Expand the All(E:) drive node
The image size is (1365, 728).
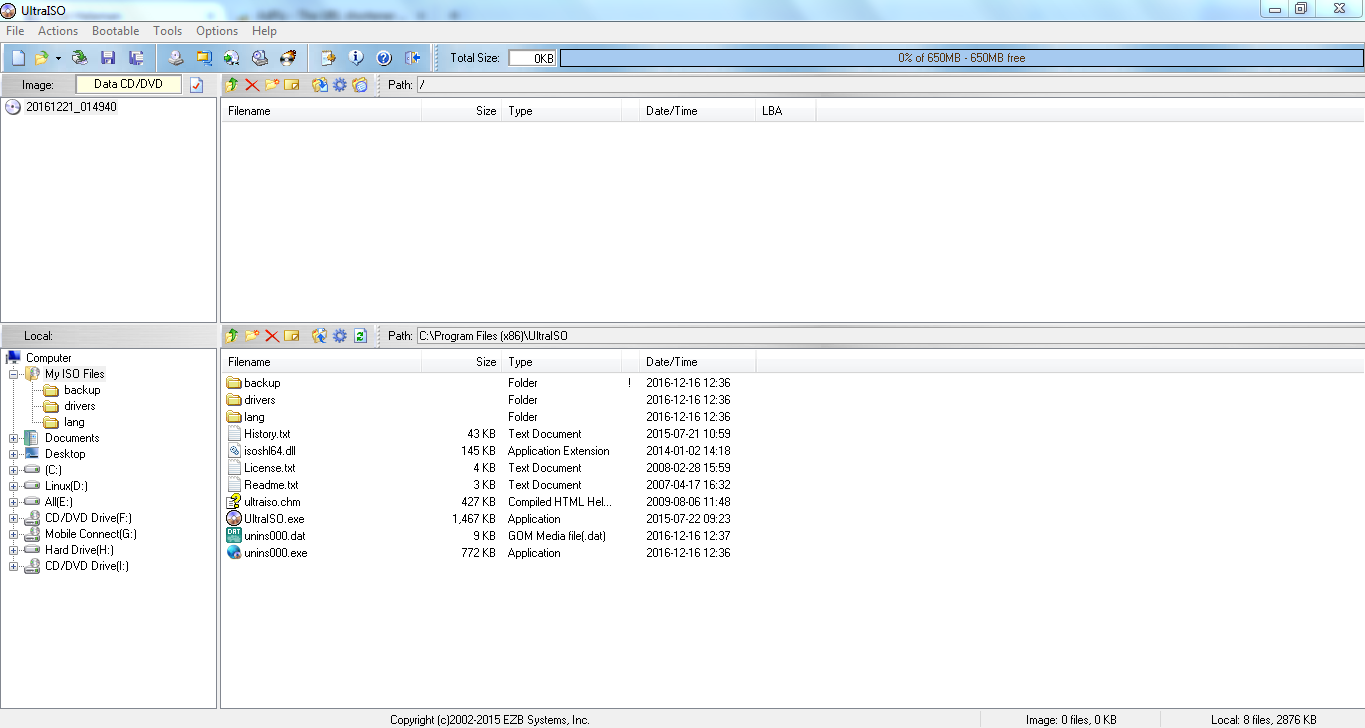coord(13,502)
